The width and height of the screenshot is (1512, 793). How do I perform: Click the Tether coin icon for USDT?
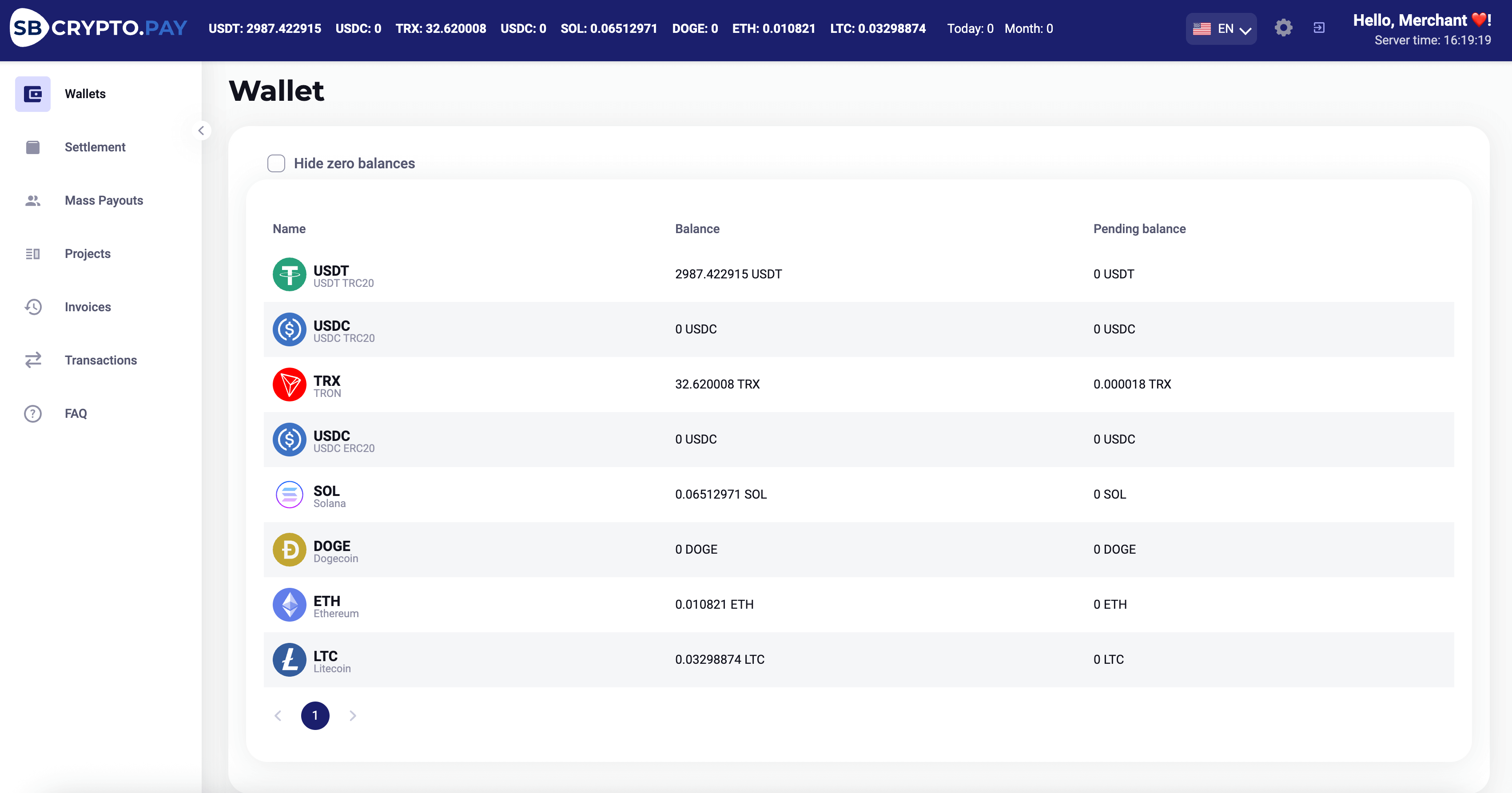[x=289, y=274]
